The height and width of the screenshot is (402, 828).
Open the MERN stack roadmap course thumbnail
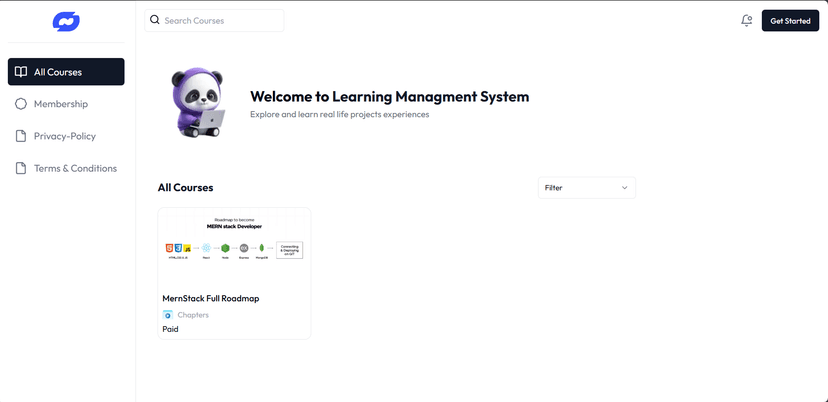click(x=234, y=247)
